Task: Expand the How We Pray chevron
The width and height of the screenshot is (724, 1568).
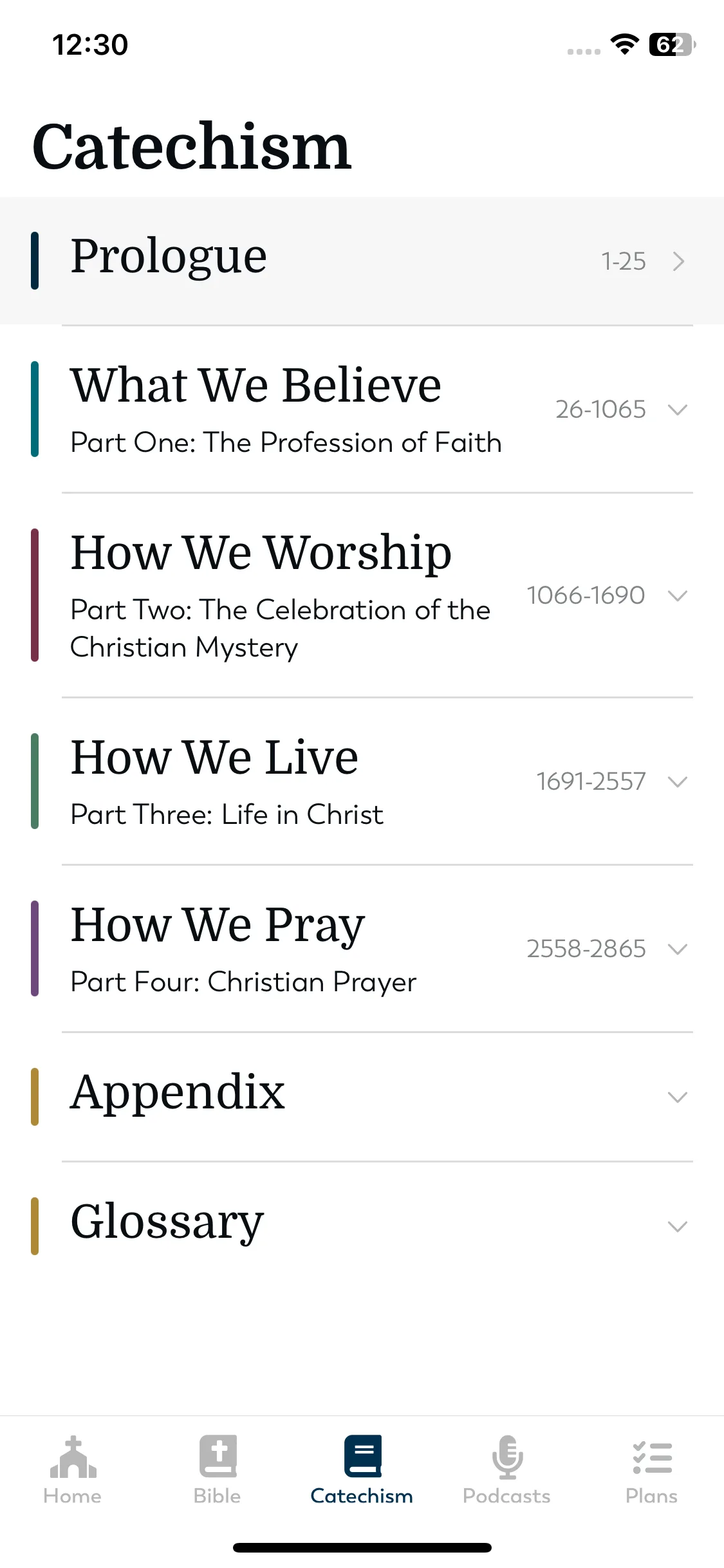Action: 678,949
